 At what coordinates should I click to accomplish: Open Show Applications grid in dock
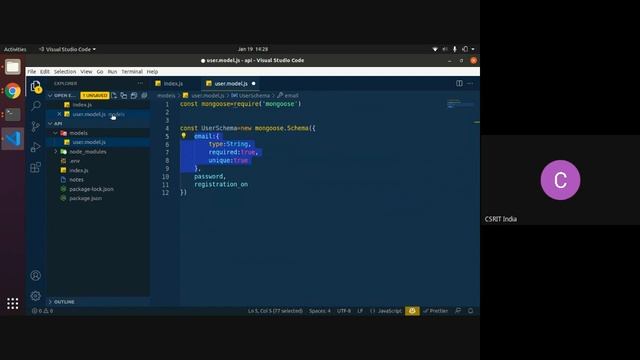13,303
